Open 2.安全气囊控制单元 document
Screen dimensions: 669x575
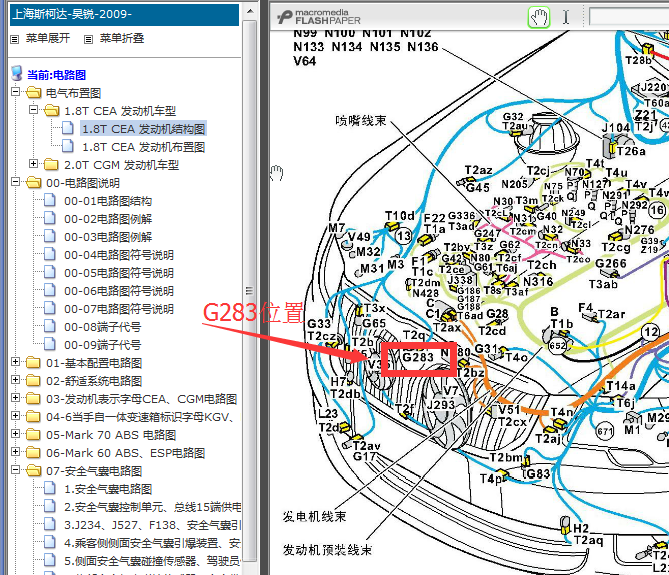(x=152, y=507)
